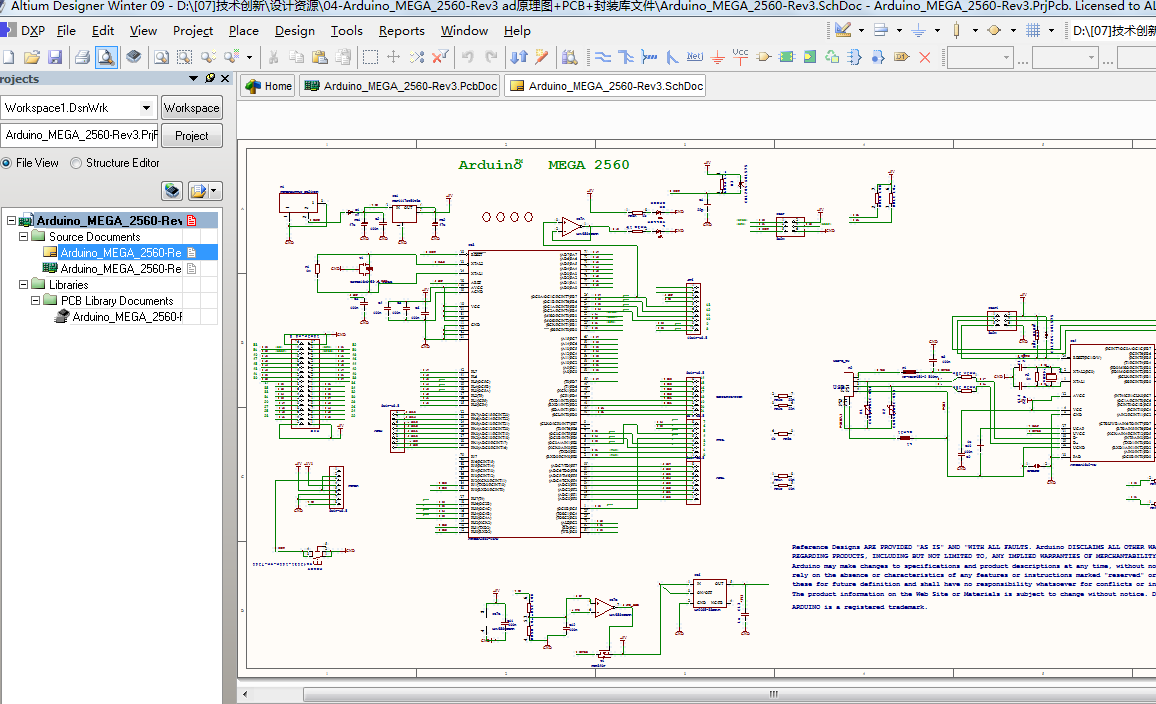
Task: Open the File menu
Action: tap(66, 31)
